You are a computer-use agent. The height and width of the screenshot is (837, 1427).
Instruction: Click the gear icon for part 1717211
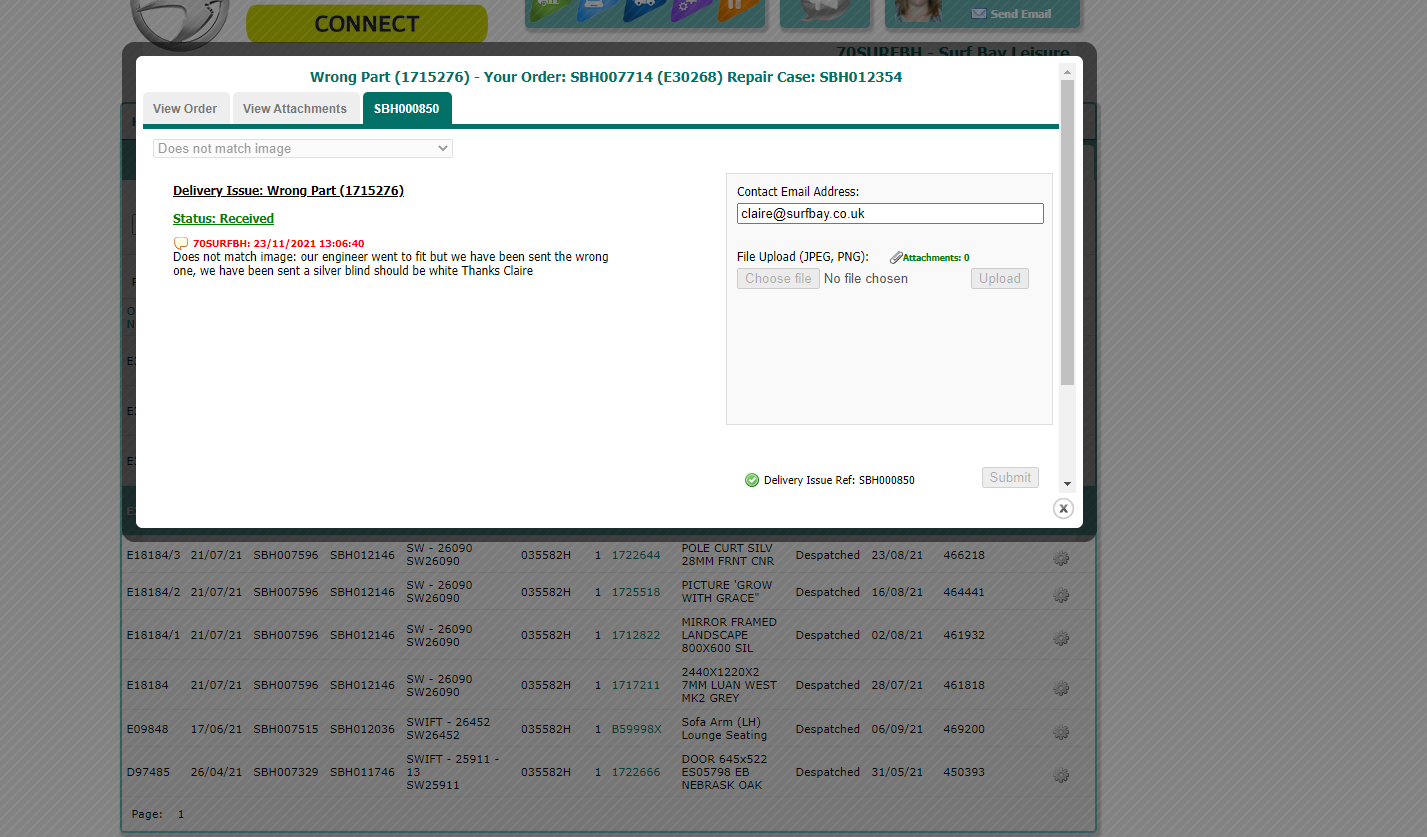pyautogui.click(x=1061, y=688)
